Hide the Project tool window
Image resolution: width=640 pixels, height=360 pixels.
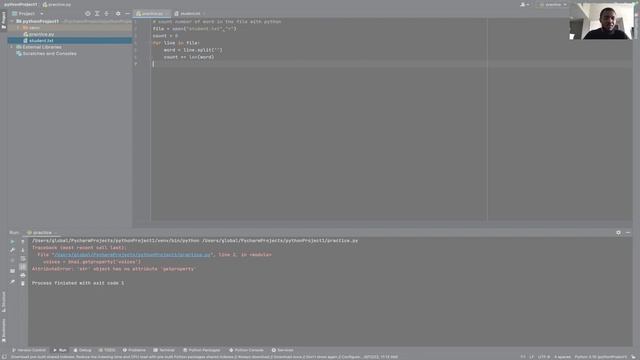click(127, 13)
